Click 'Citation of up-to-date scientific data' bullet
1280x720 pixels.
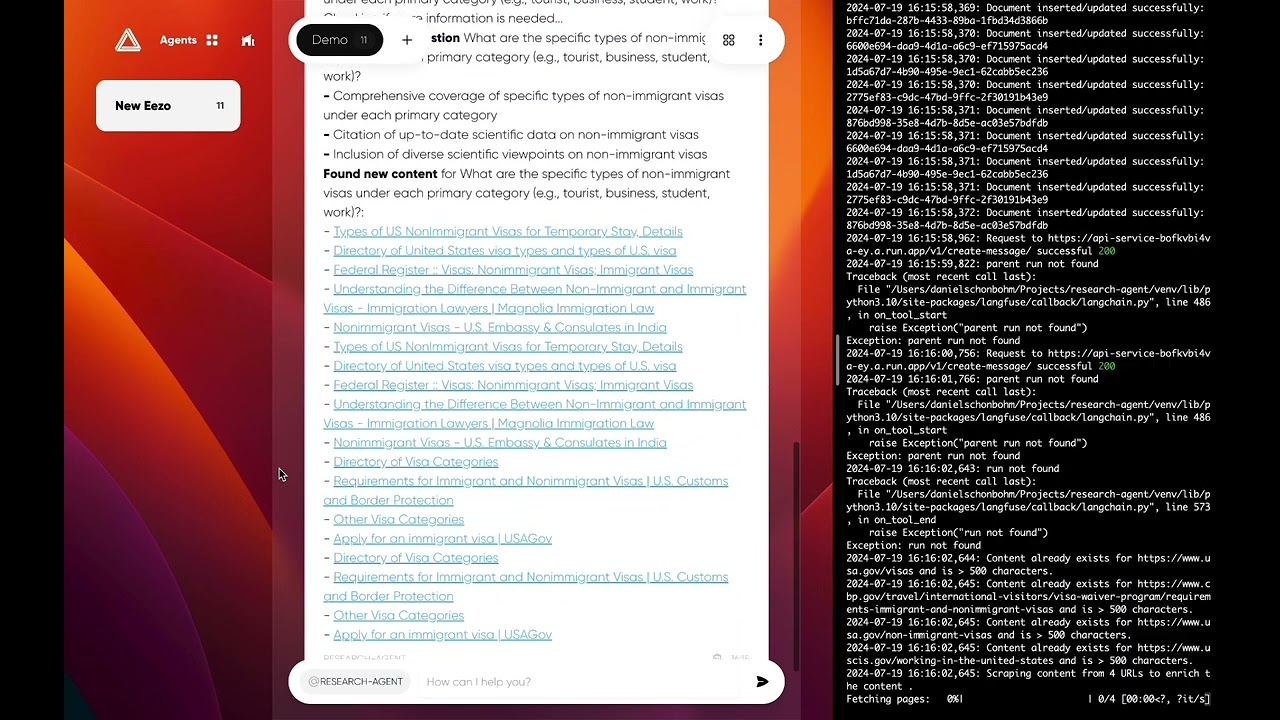pos(511,135)
